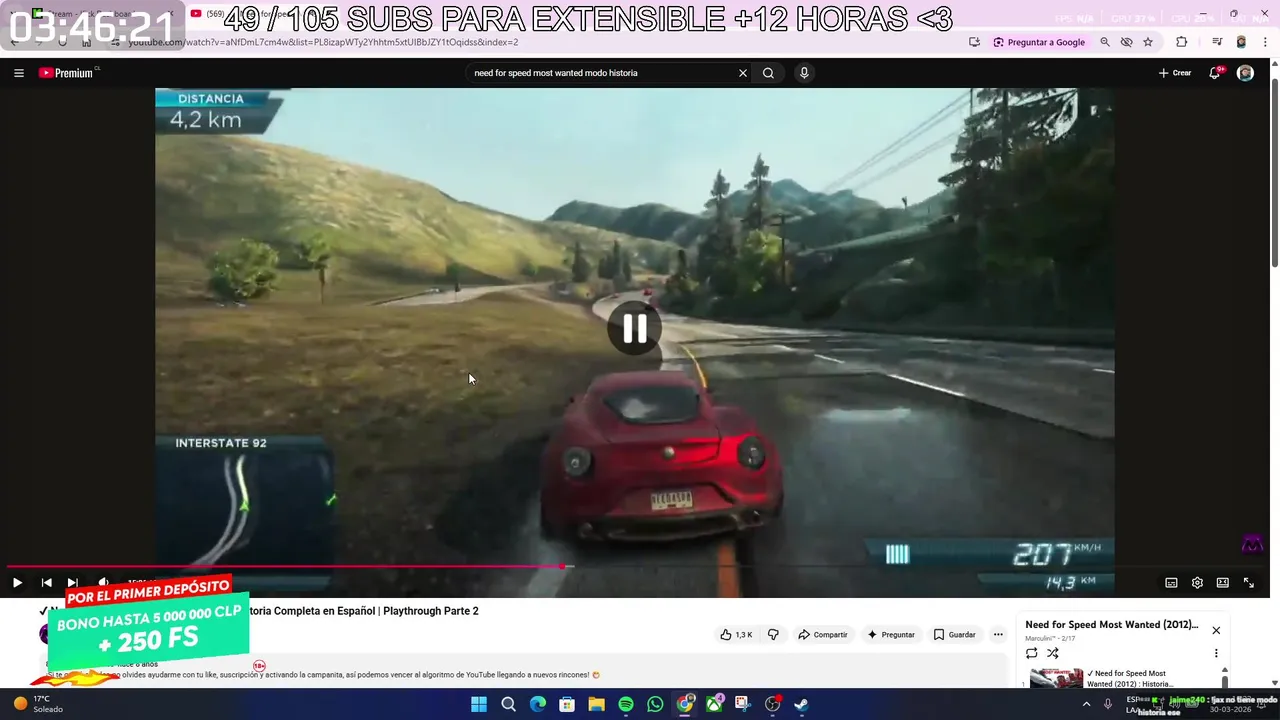The width and height of the screenshot is (1280, 720).
Task: Open browser zoom magnifier icon
Action: [1105, 42]
